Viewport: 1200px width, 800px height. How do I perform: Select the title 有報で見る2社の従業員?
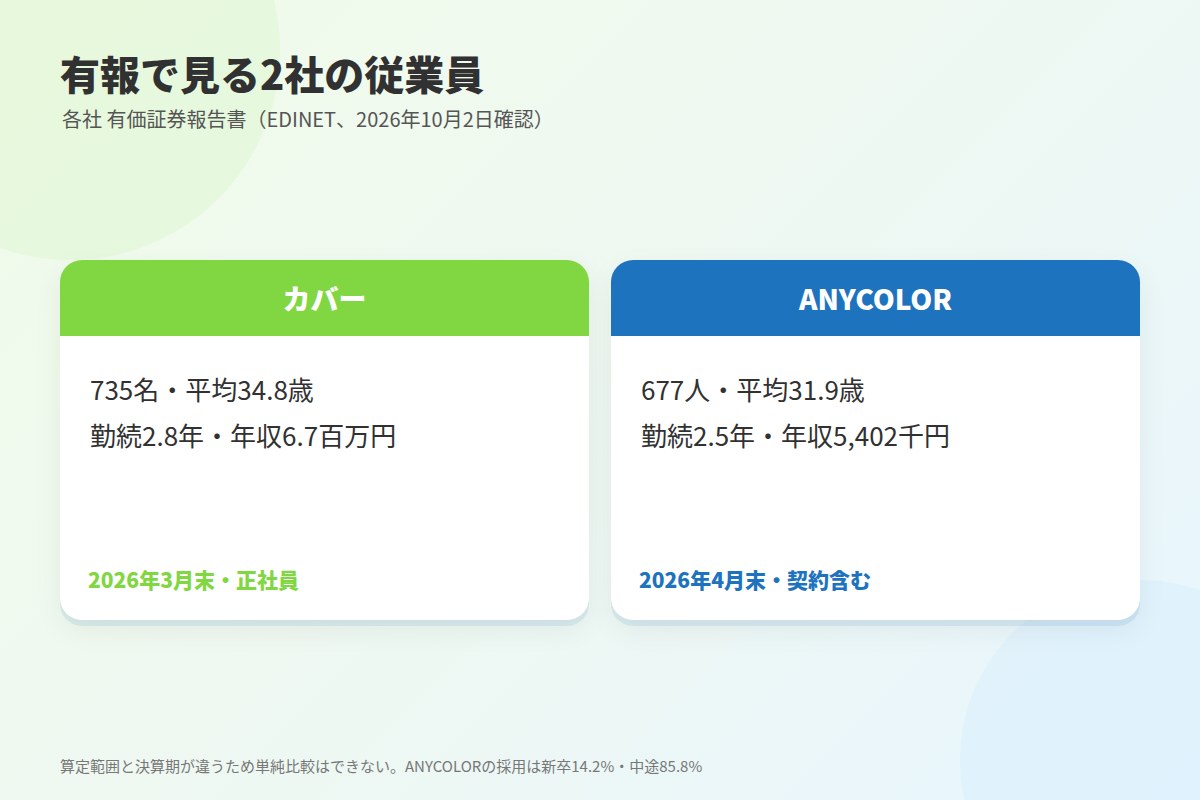272,76
